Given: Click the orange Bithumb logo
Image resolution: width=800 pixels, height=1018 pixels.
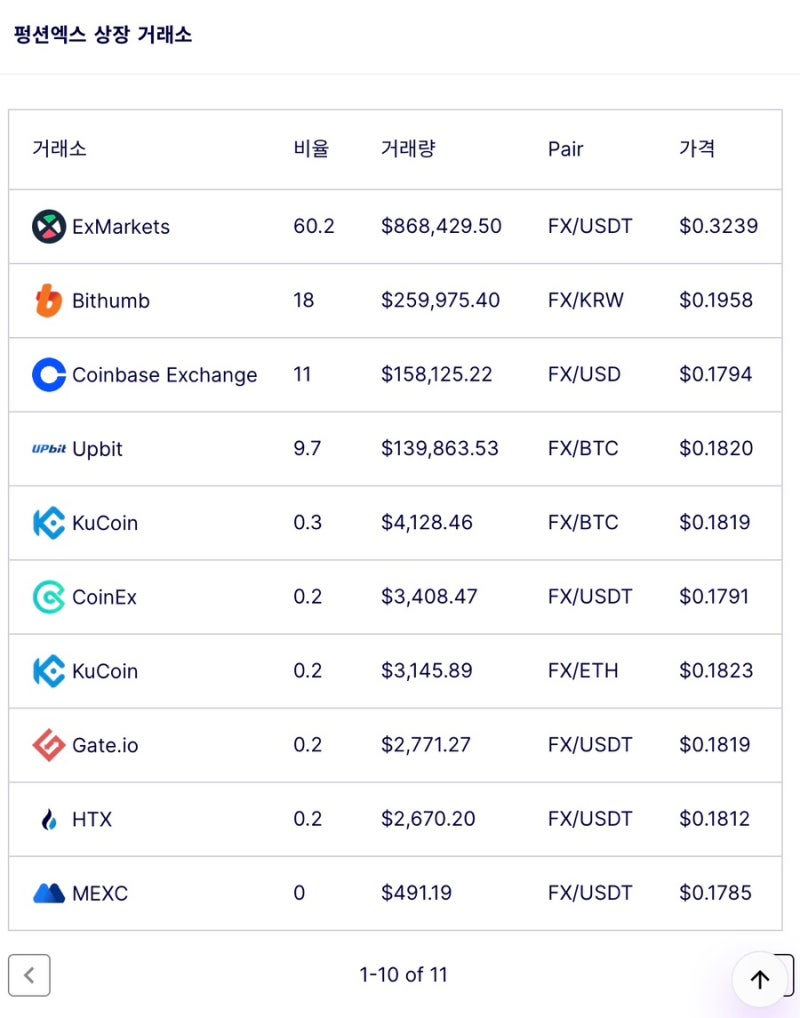Looking at the screenshot, I should click(x=49, y=301).
